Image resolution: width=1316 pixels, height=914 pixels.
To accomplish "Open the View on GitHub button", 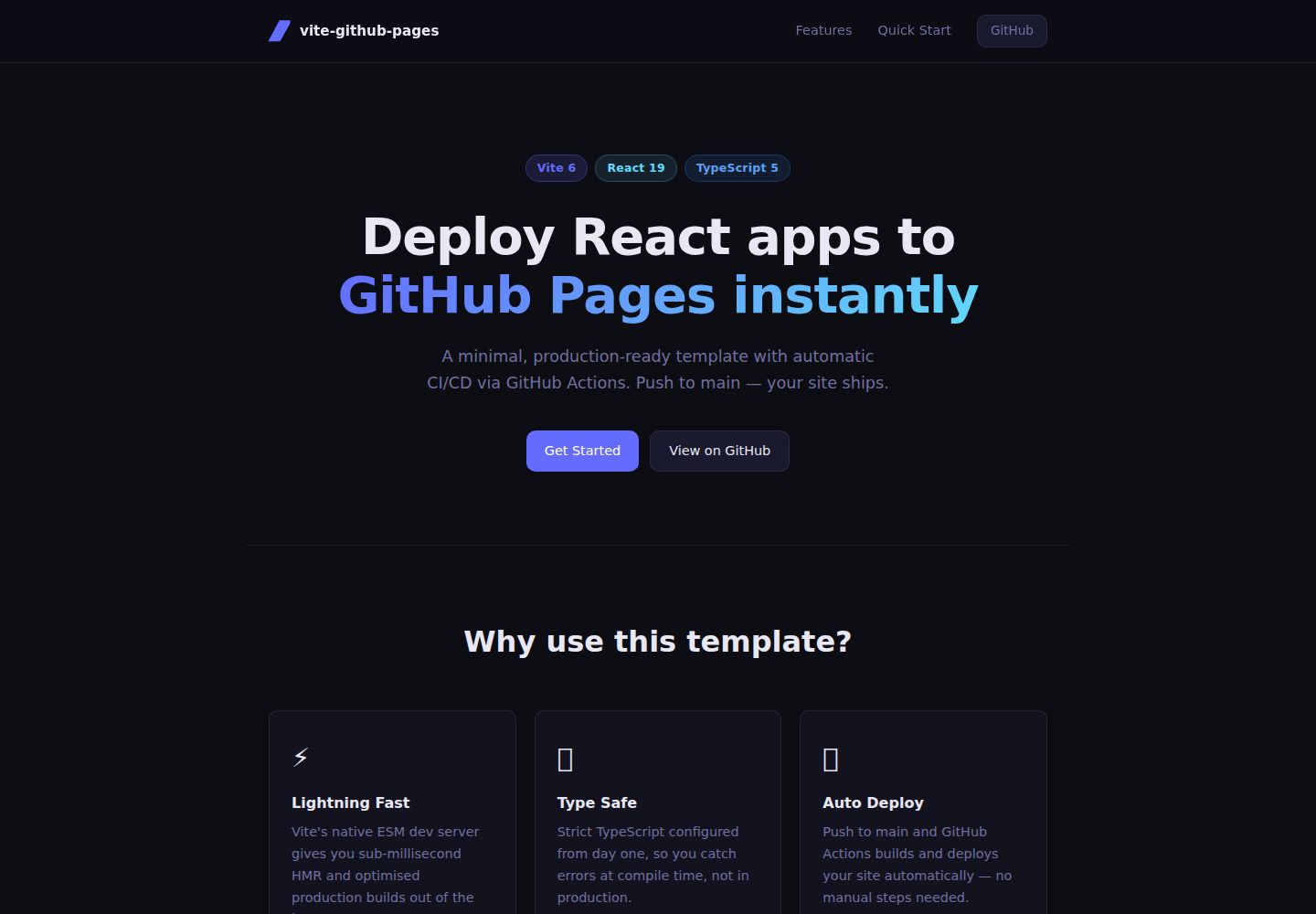I will pos(719,451).
